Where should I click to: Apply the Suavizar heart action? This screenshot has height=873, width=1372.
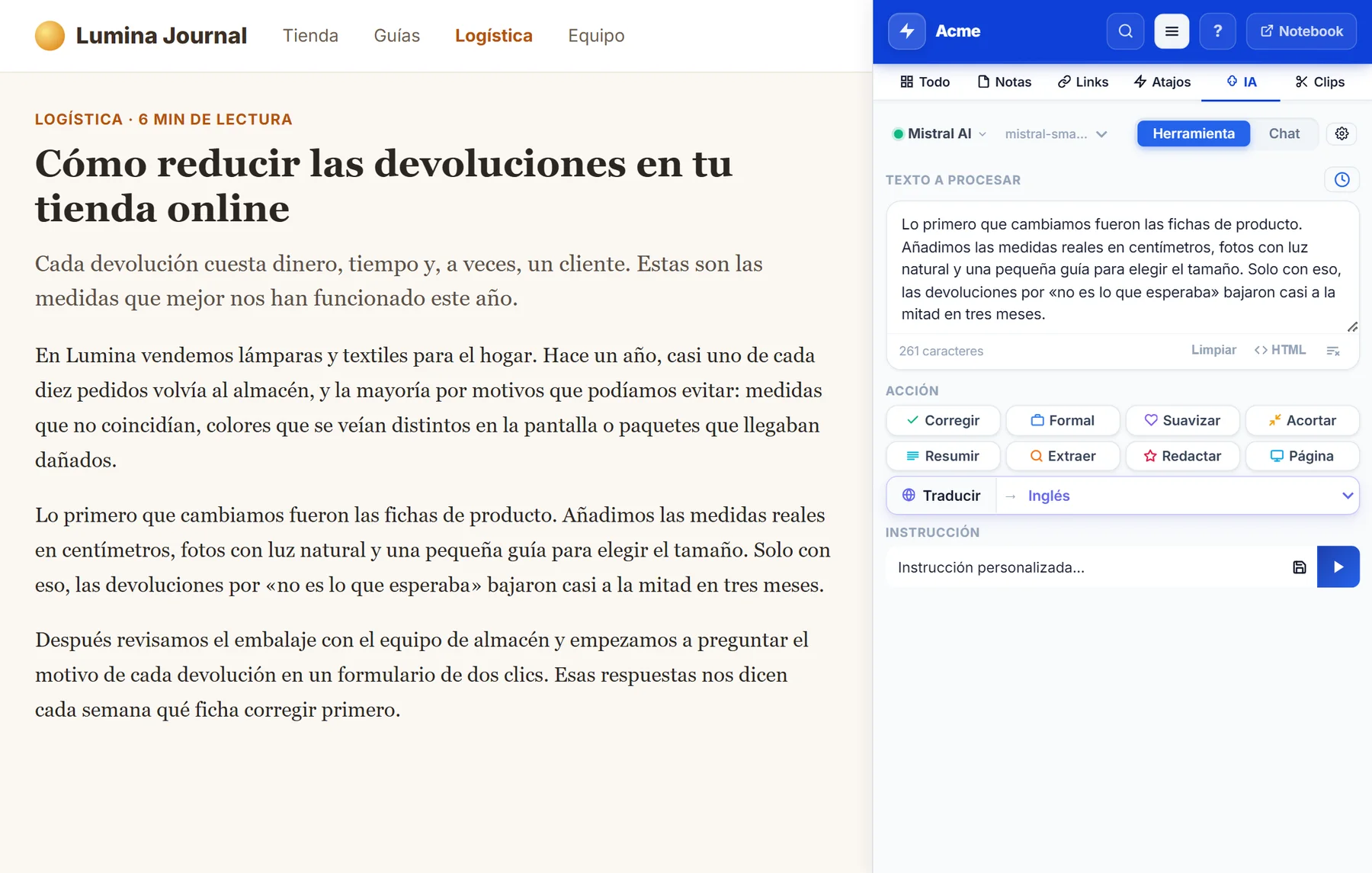point(1182,420)
